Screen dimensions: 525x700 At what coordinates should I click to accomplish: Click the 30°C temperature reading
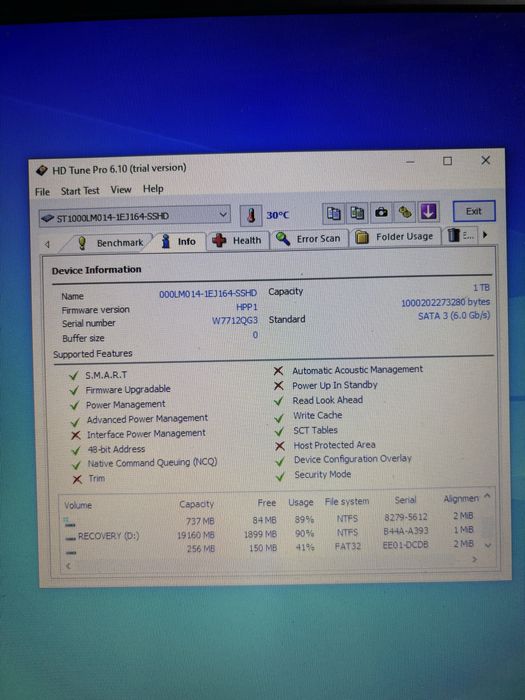[278, 215]
